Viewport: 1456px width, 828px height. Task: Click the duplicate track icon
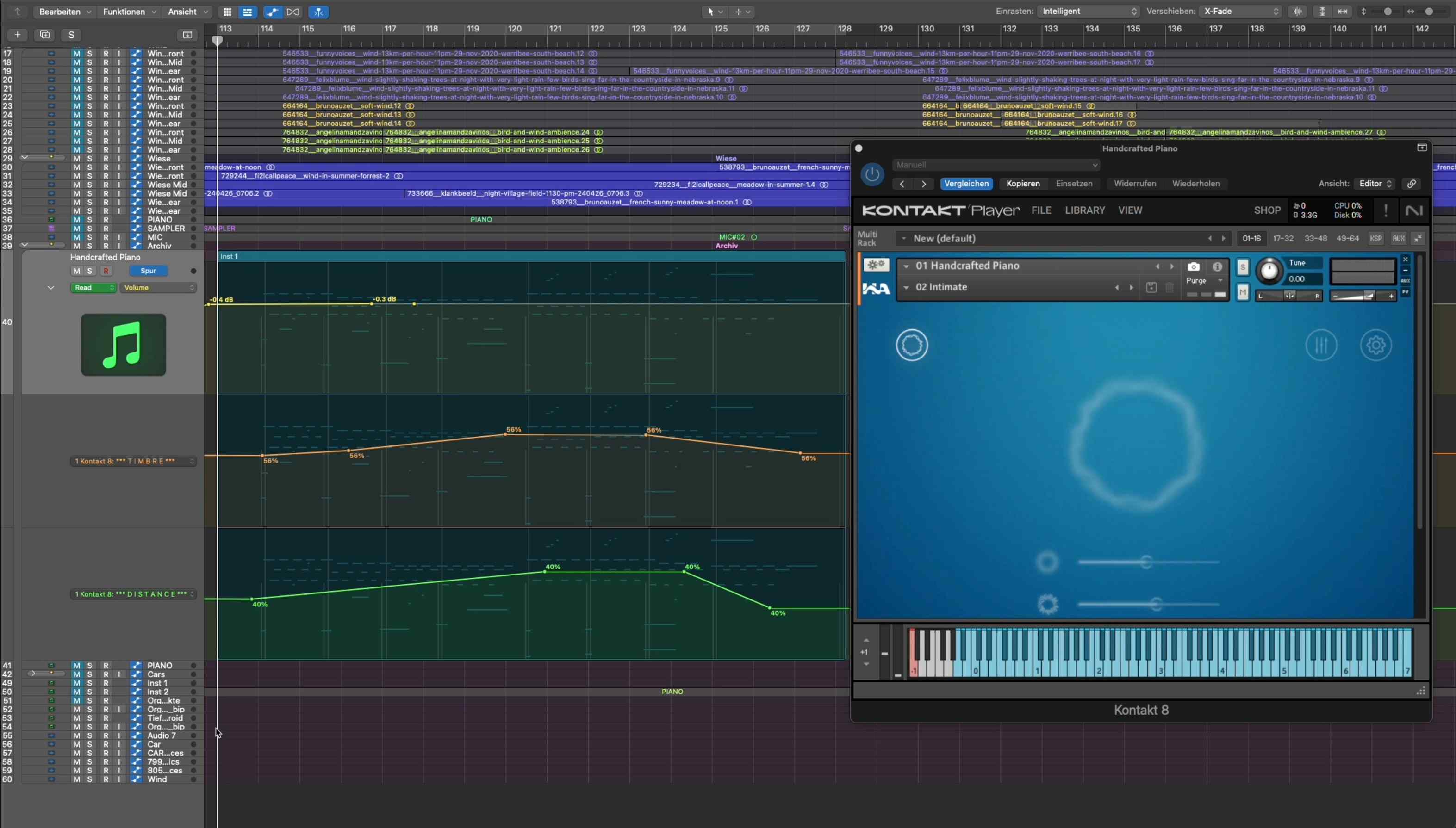click(x=44, y=35)
